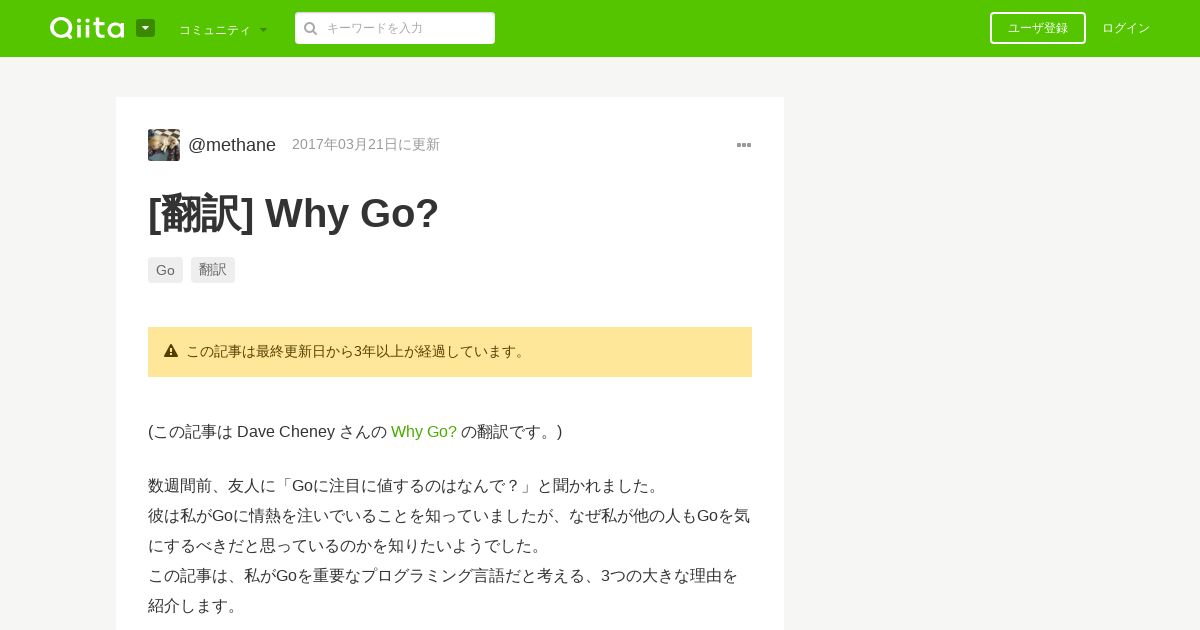Click the warning triangle icon
Viewport: 1200px width, 630px height.
pyautogui.click(x=171, y=351)
